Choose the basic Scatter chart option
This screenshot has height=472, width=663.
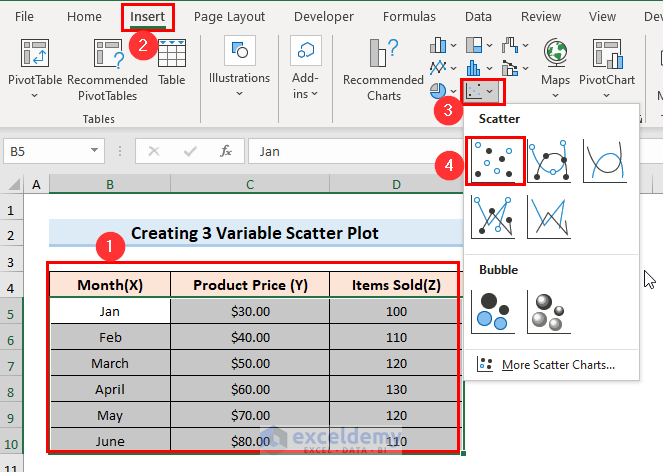click(x=495, y=161)
